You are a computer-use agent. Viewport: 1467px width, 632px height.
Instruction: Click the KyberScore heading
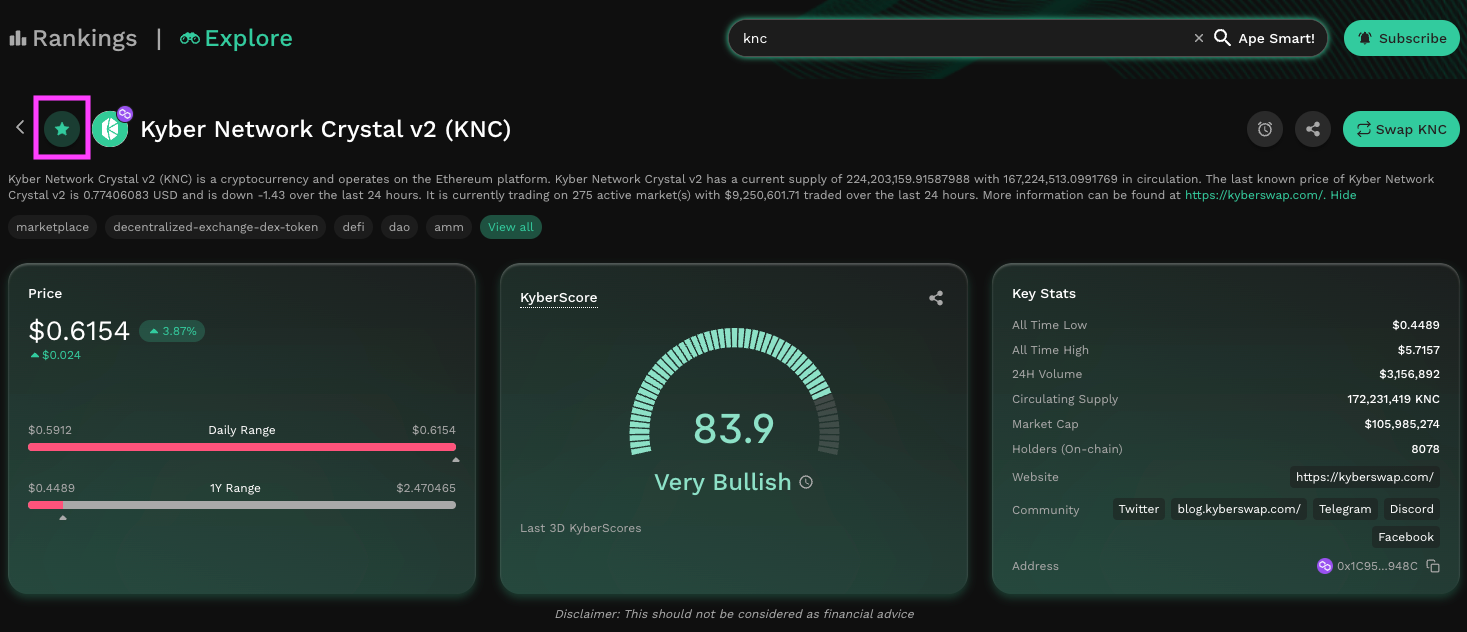point(559,298)
